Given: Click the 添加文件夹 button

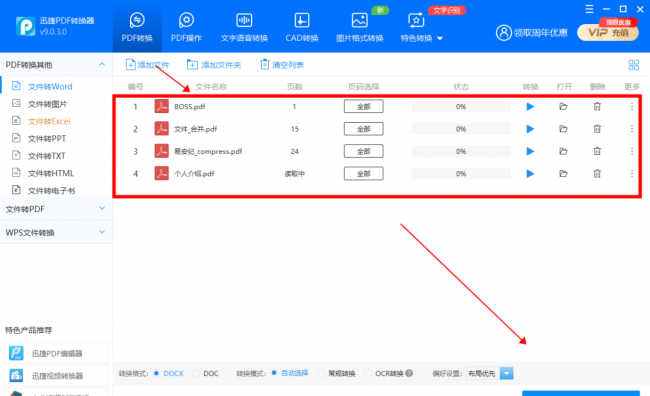Looking at the screenshot, I should pos(214,65).
